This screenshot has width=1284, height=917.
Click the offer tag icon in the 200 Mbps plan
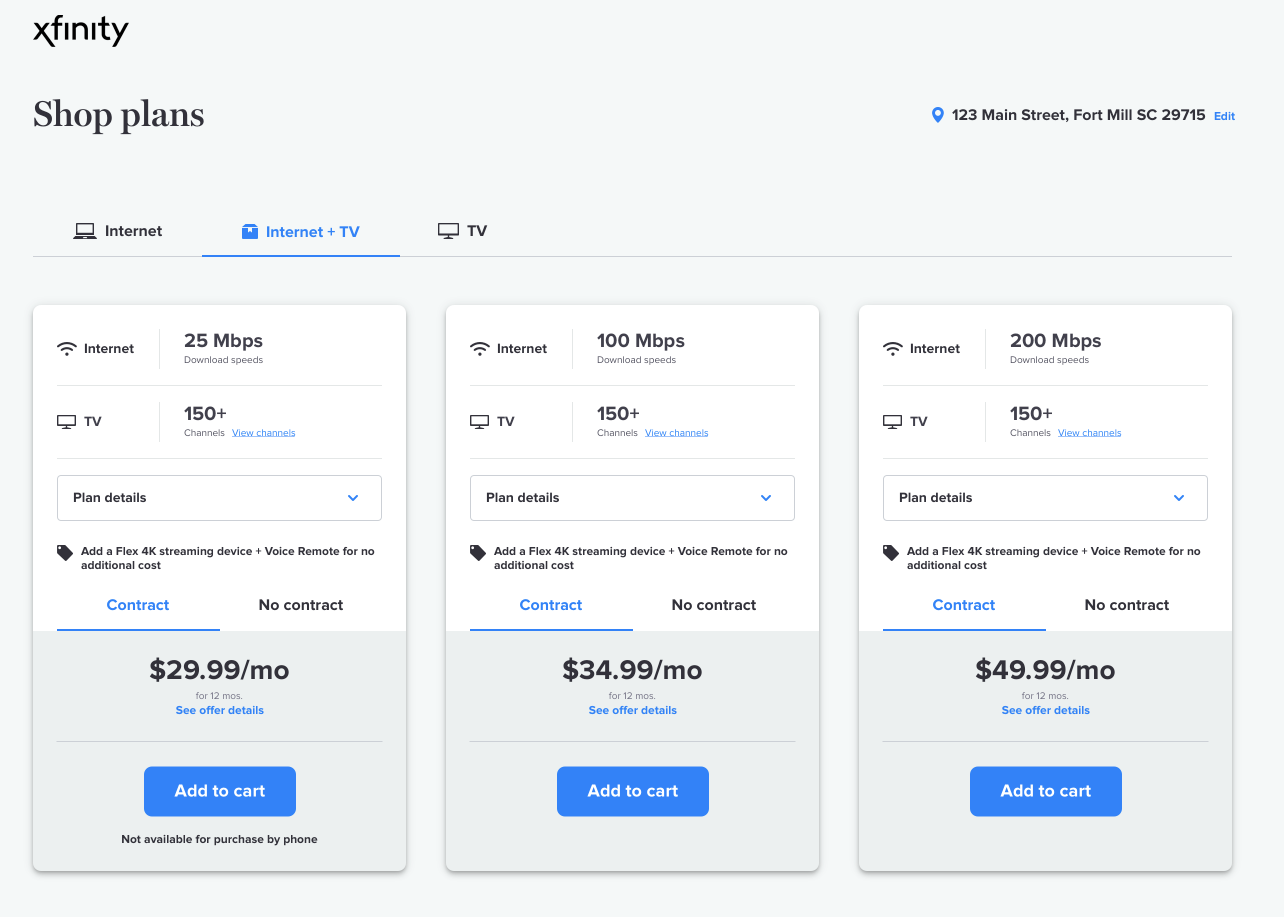pyautogui.click(x=891, y=552)
